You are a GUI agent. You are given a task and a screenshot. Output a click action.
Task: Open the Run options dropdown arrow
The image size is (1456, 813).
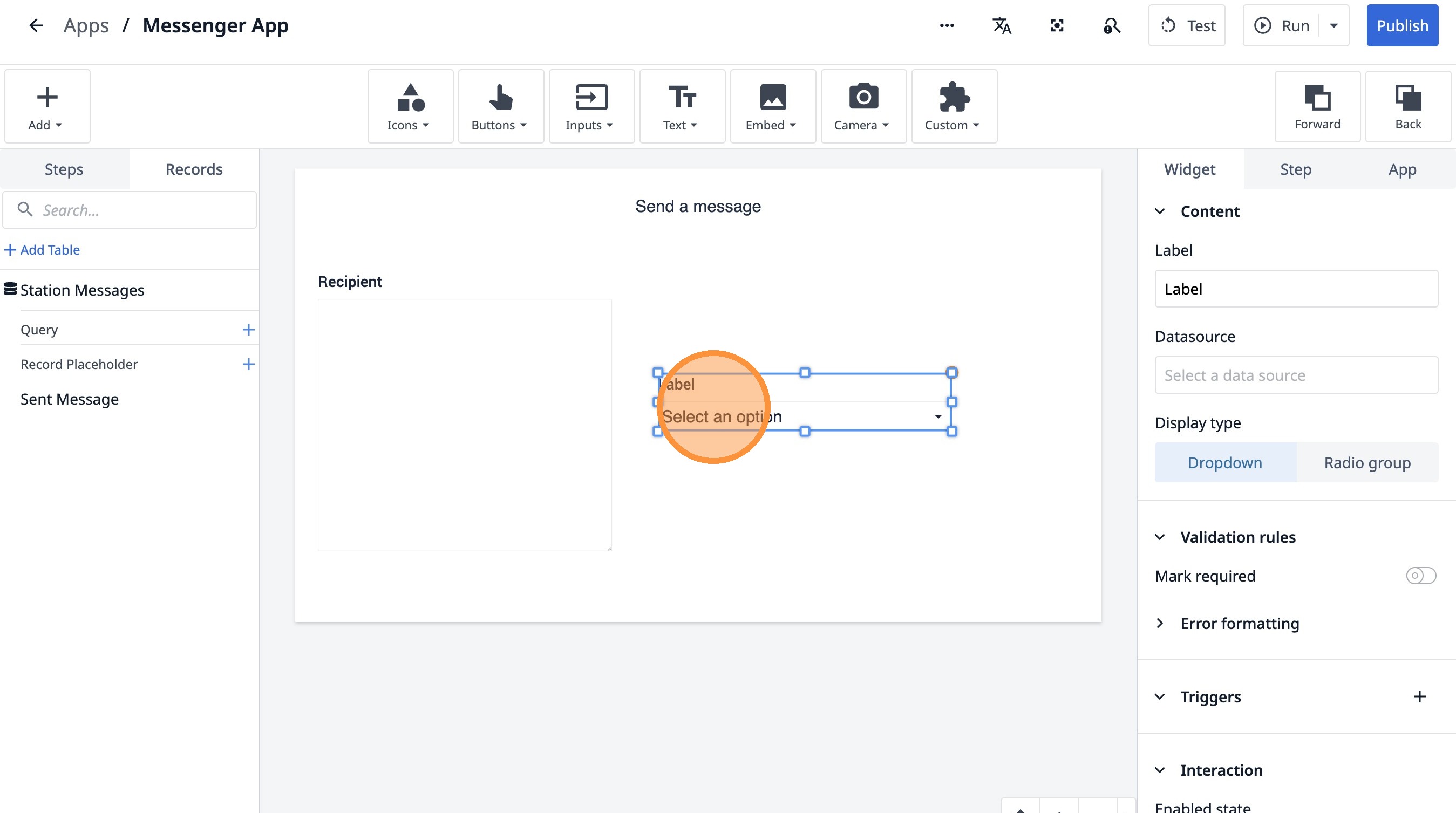1333,25
